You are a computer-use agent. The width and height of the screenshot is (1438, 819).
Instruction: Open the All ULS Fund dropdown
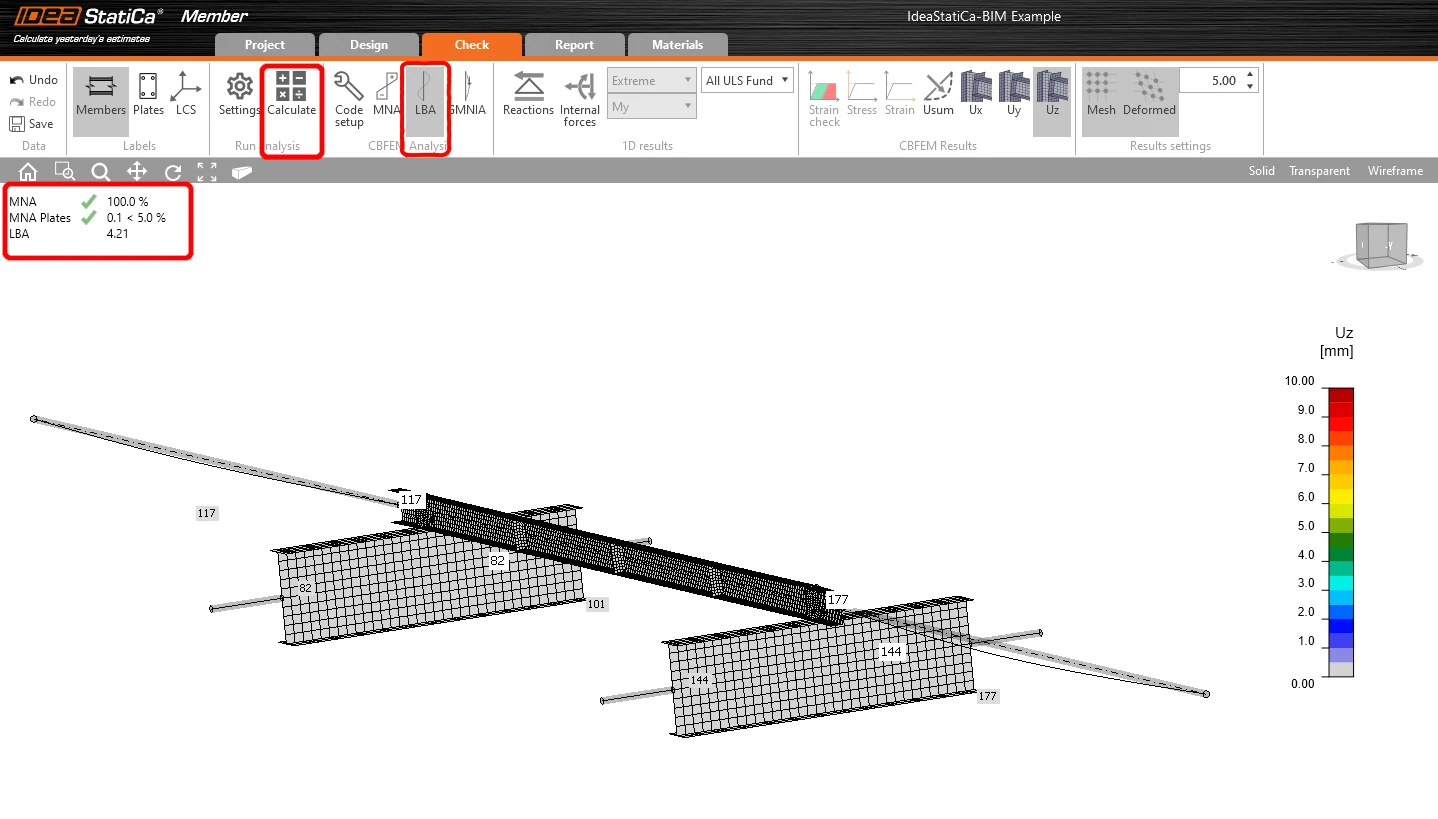coord(748,80)
